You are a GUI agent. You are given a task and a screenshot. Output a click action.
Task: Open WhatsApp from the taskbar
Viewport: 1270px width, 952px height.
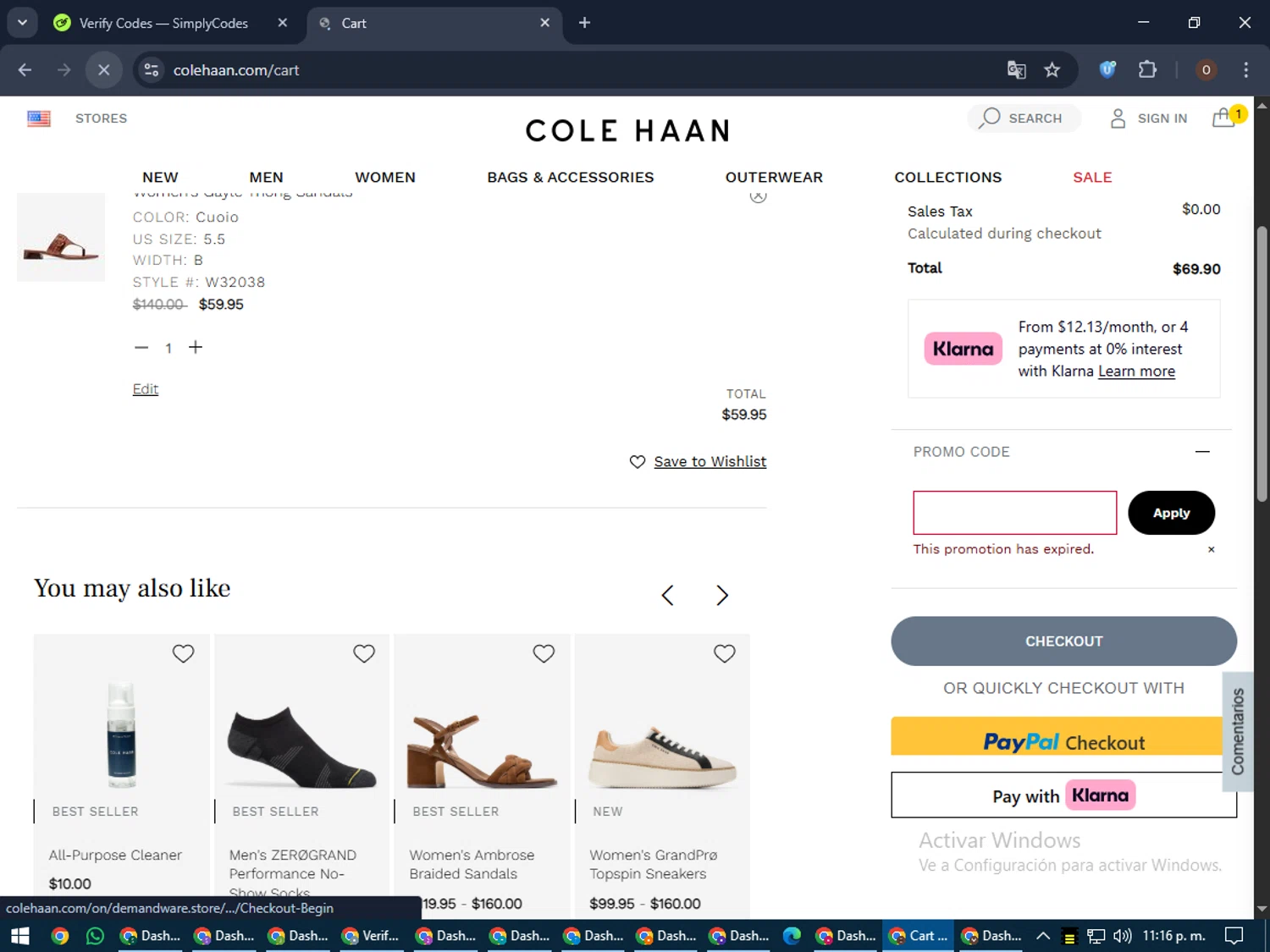click(95, 936)
